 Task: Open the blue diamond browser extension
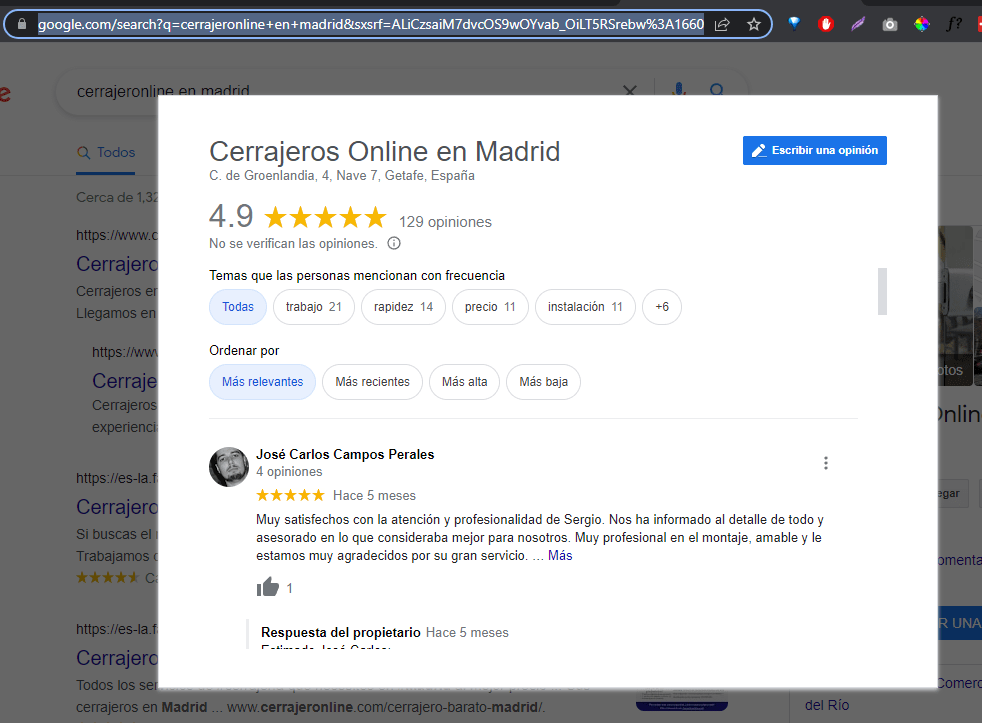[794, 24]
